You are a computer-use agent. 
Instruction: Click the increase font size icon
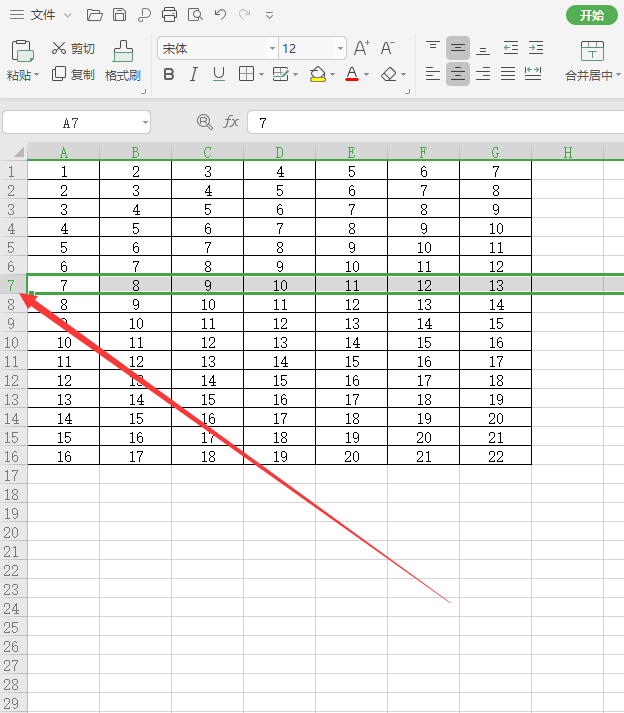pyautogui.click(x=362, y=48)
